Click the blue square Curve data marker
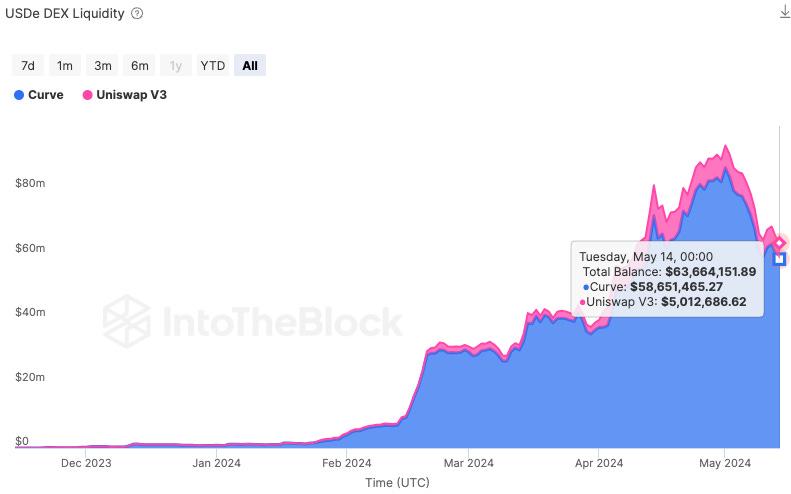 pos(780,259)
